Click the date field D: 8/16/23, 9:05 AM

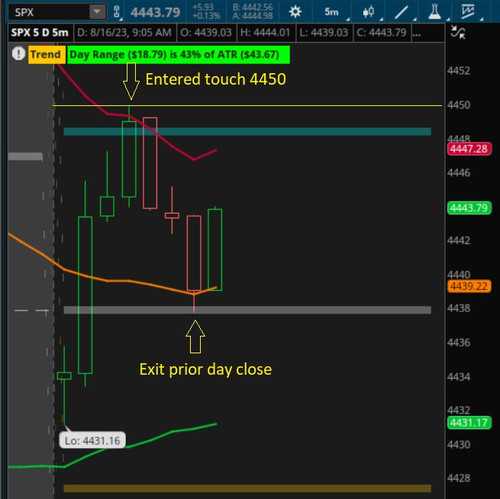pos(124,33)
